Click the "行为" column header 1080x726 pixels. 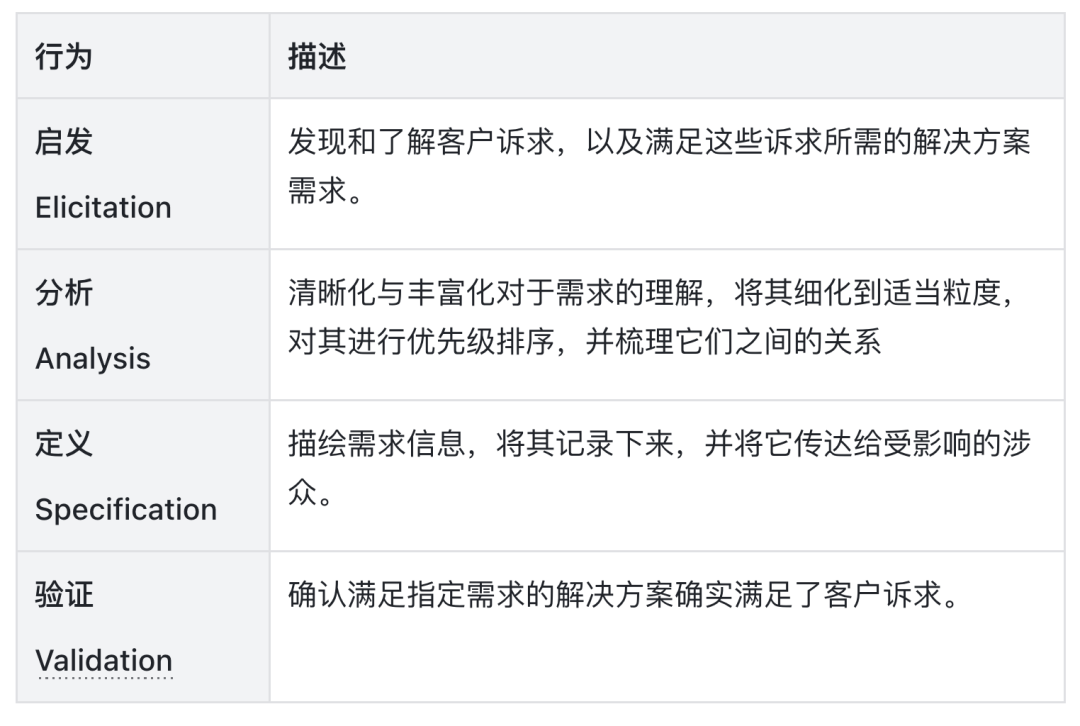coord(64,57)
